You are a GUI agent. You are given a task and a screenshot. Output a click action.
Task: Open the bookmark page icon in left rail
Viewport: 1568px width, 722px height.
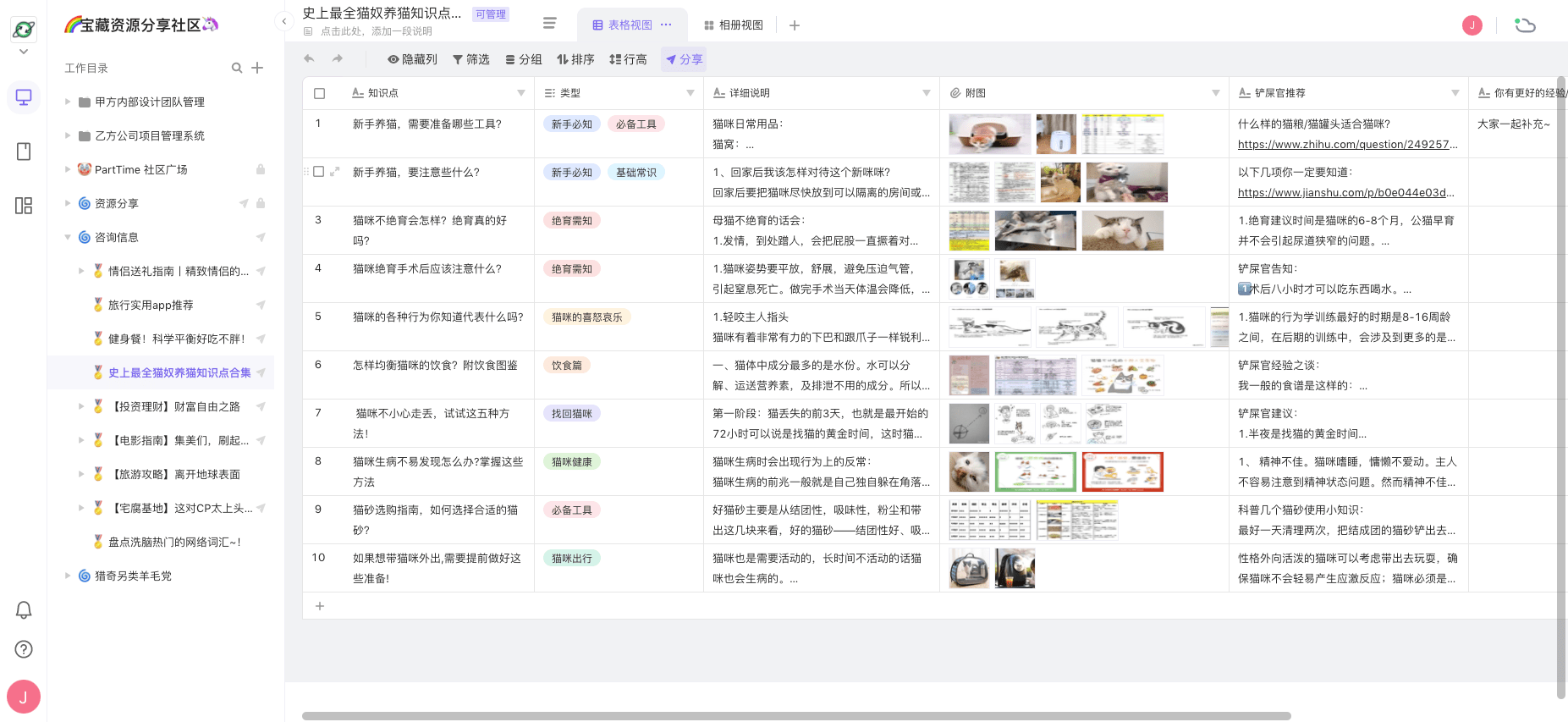click(24, 152)
